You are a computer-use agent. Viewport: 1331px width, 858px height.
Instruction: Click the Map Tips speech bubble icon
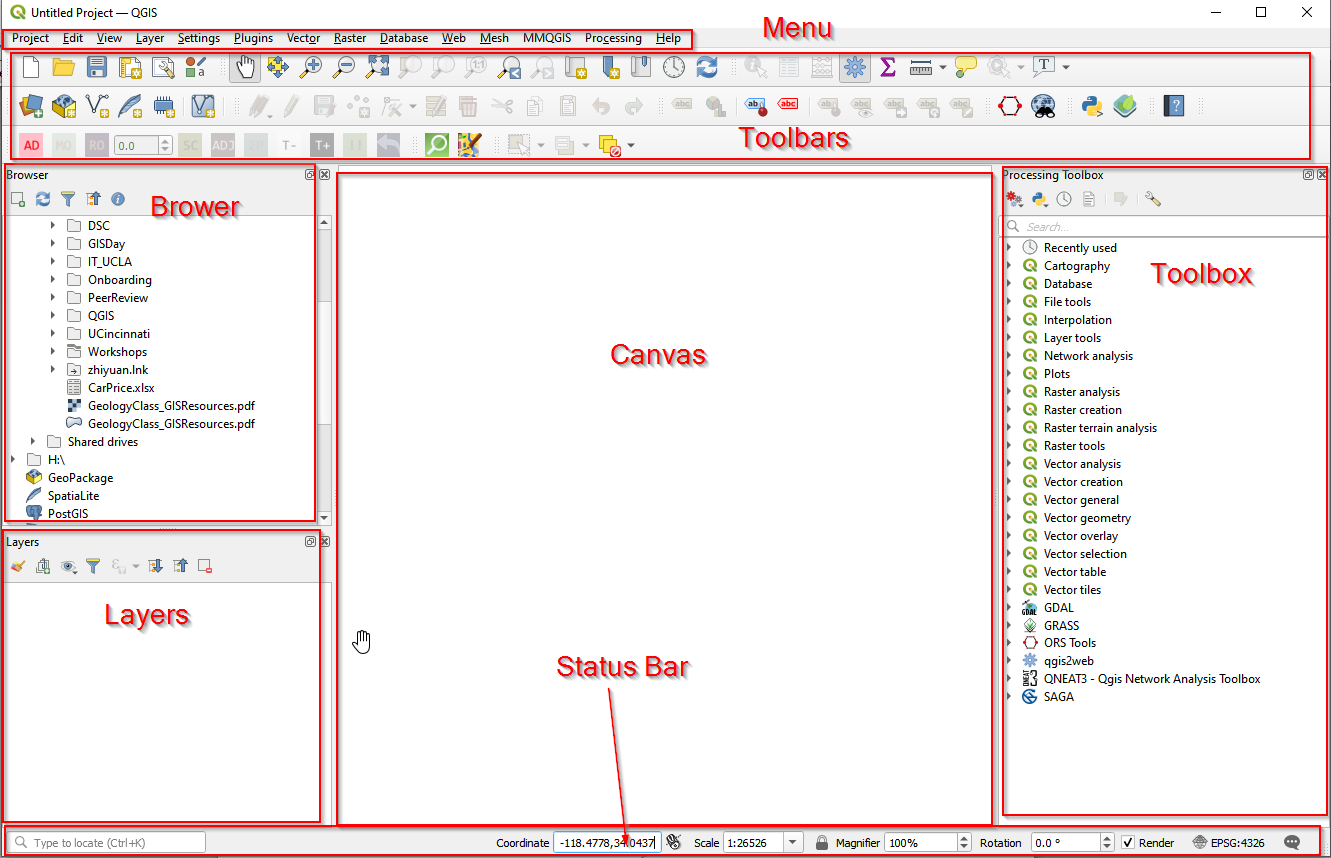pos(965,67)
